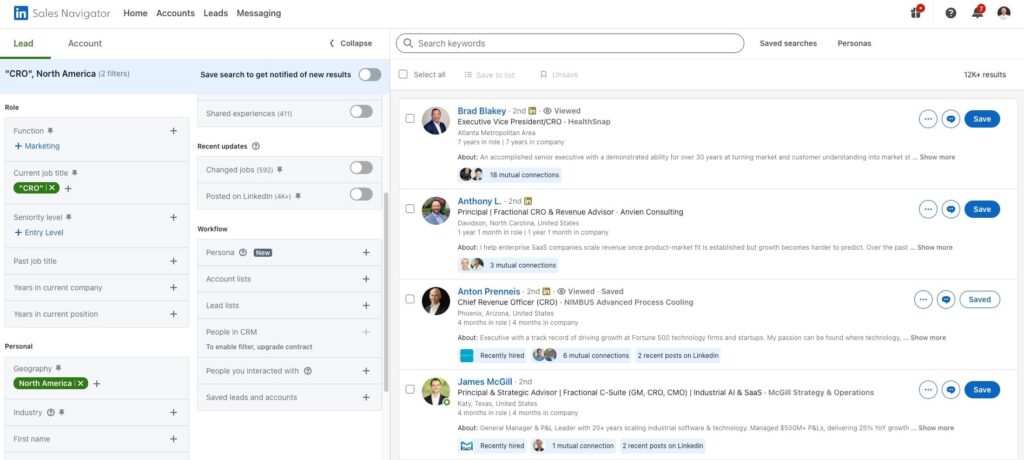1024x460 pixels.
Task: Expand the Past job title filter
Action: (x=173, y=261)
